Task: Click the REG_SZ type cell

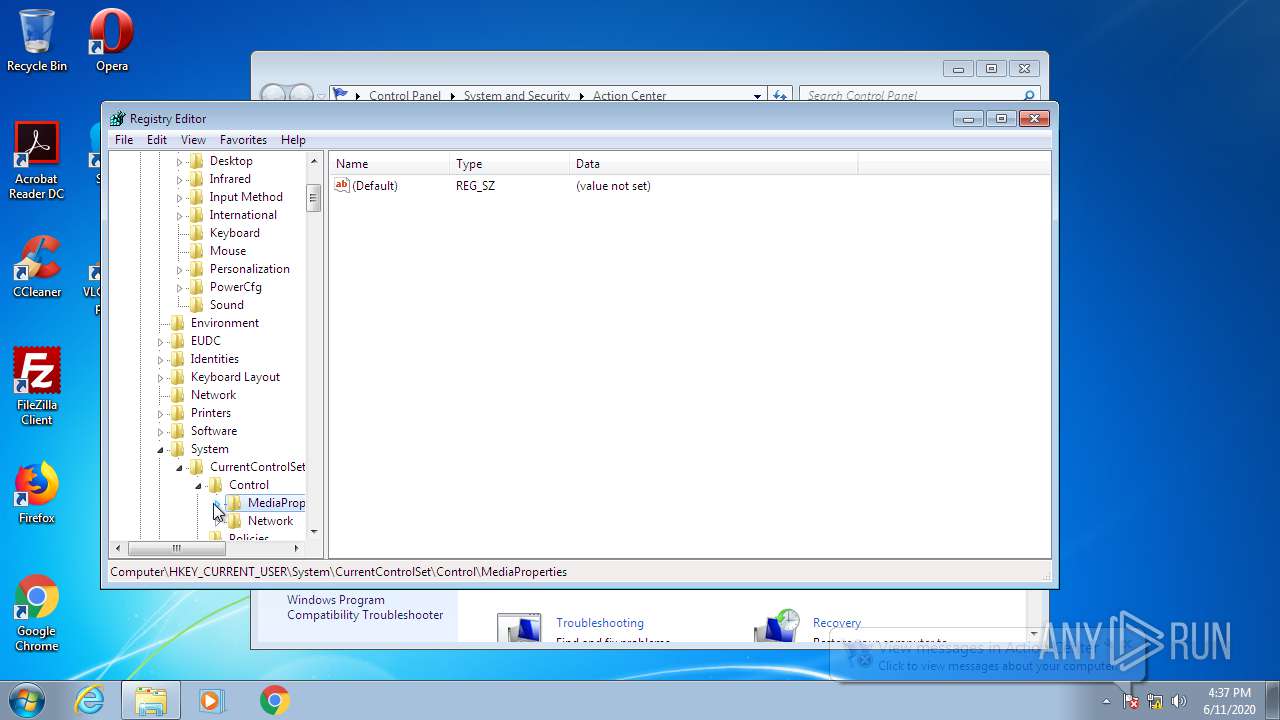Action: tap(475, 186)
